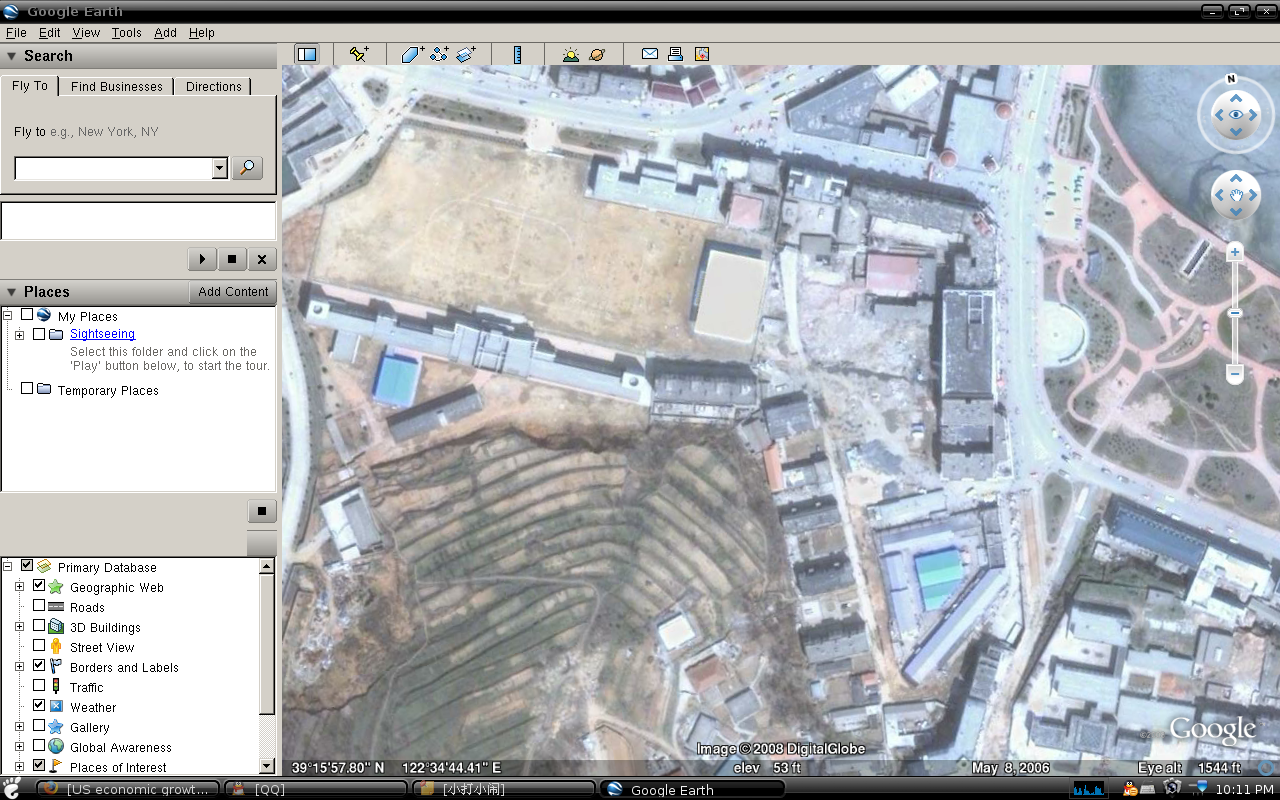The height and width of the screenshot is (800, 1280).
Task: Click the play tour button
Action: (x=202, y=259)
